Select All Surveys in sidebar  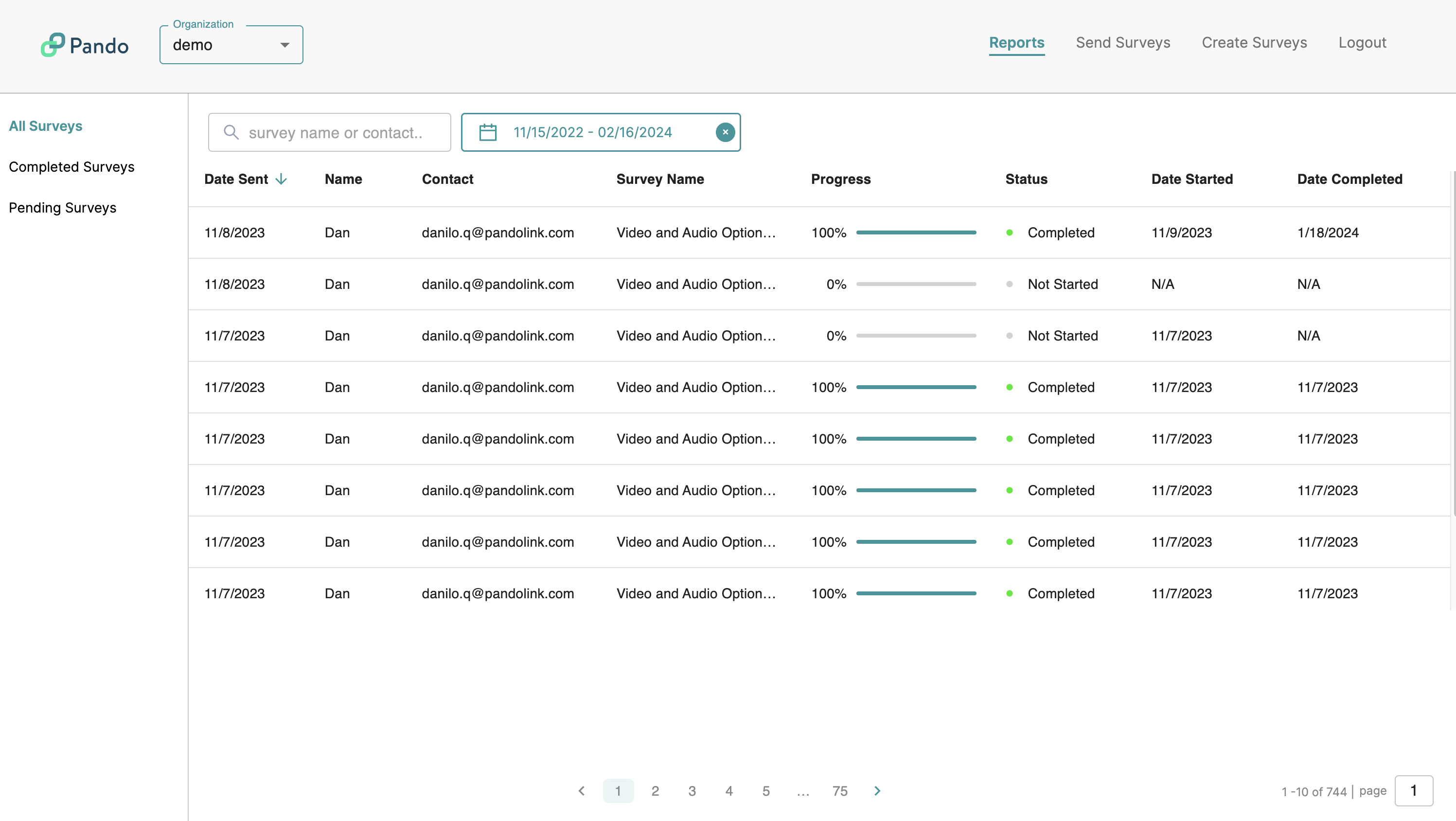click(x=46, y=125)
